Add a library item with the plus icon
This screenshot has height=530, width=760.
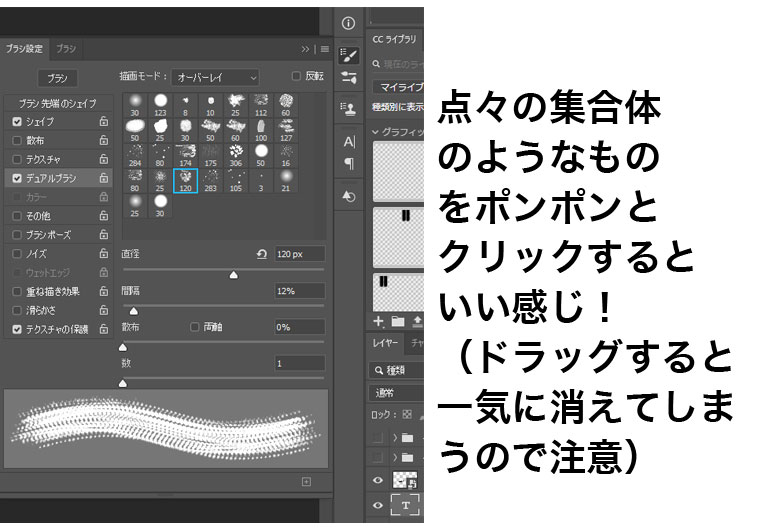379,321
